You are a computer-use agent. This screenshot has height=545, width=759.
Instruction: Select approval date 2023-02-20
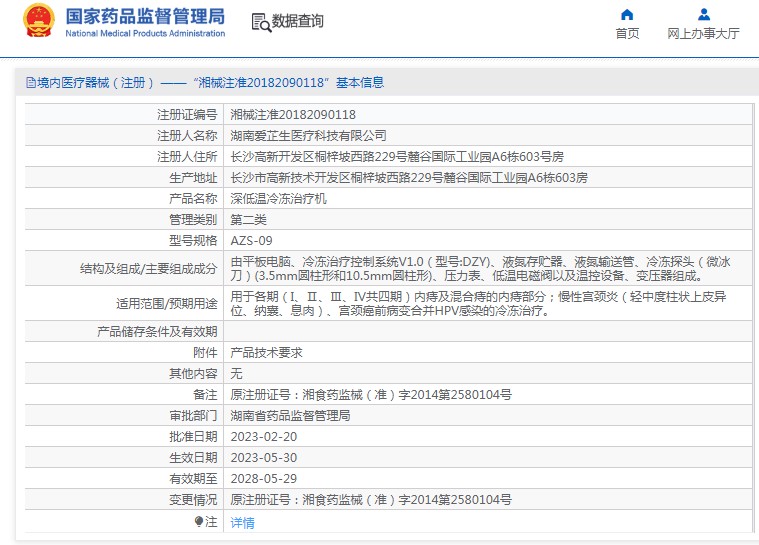click(x=264, y=437)
